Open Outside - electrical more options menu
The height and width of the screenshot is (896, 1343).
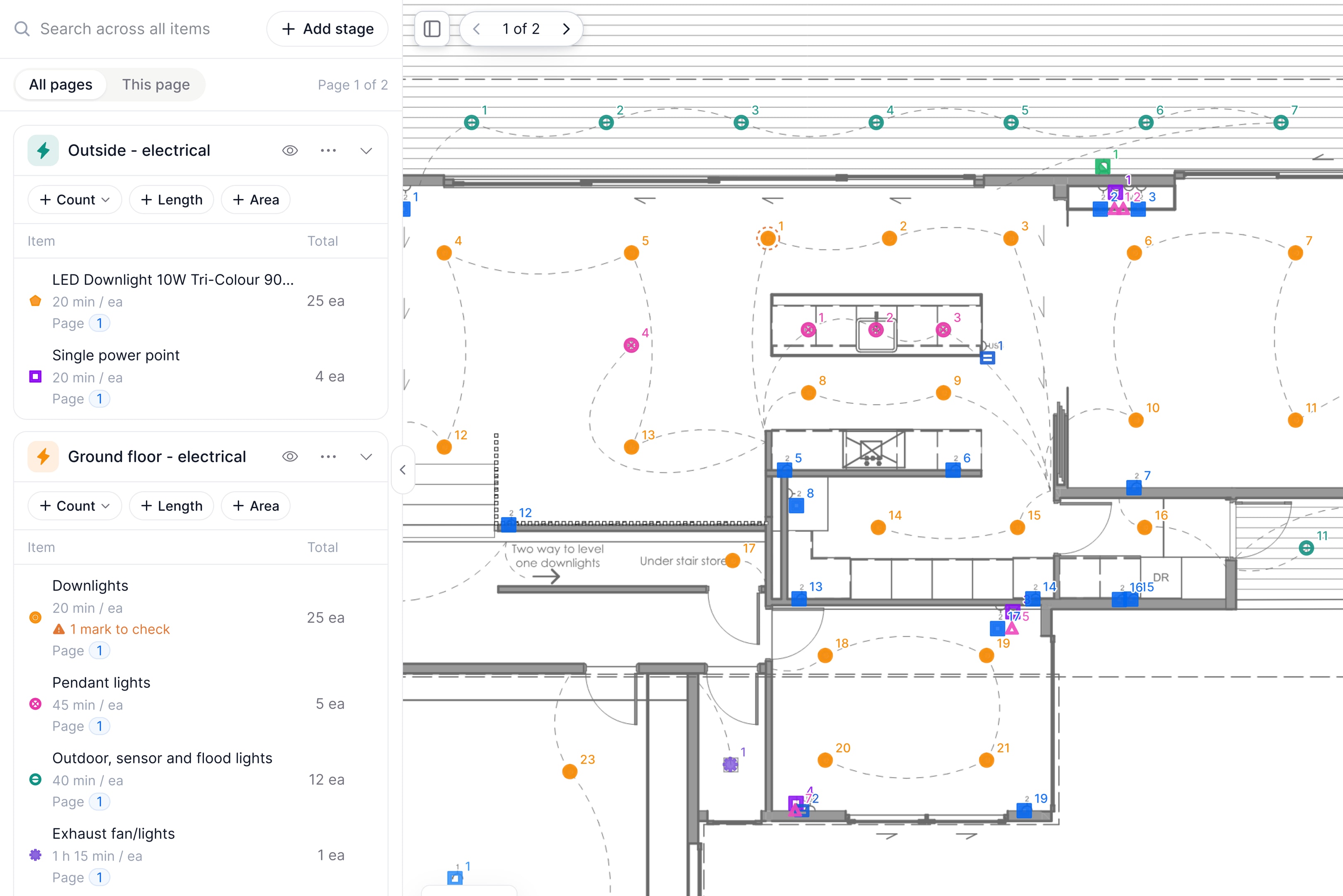coord(328,150)
